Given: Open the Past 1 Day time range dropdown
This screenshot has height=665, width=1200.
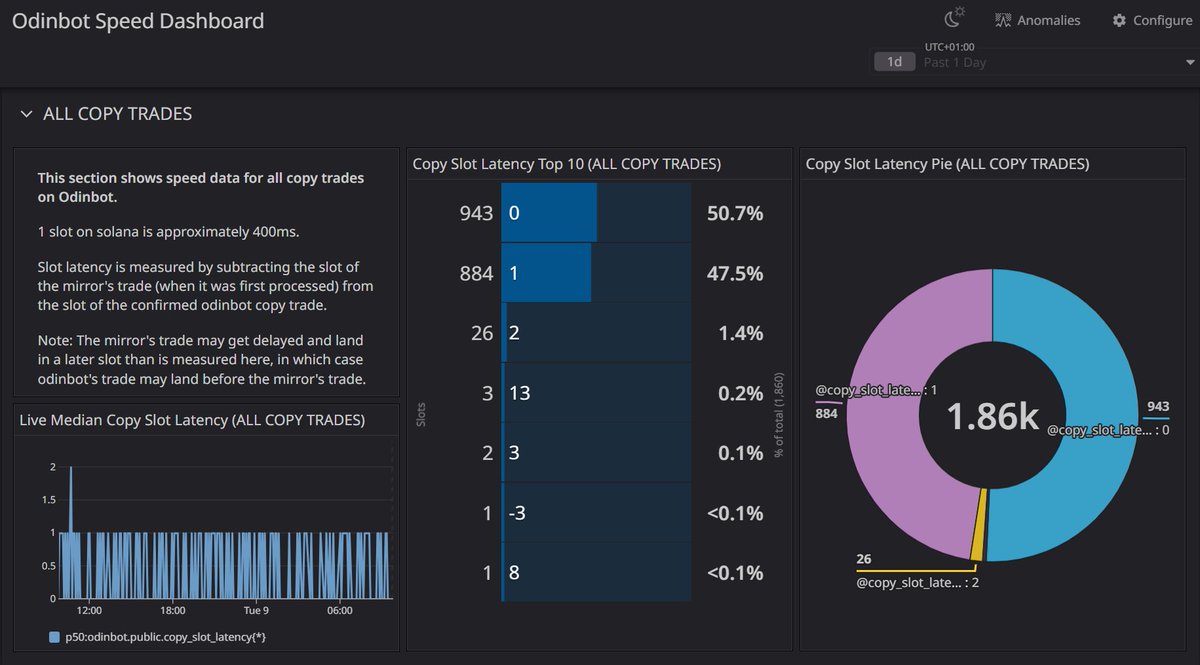Looking at the screenshot, I should (x=955, y=61).
